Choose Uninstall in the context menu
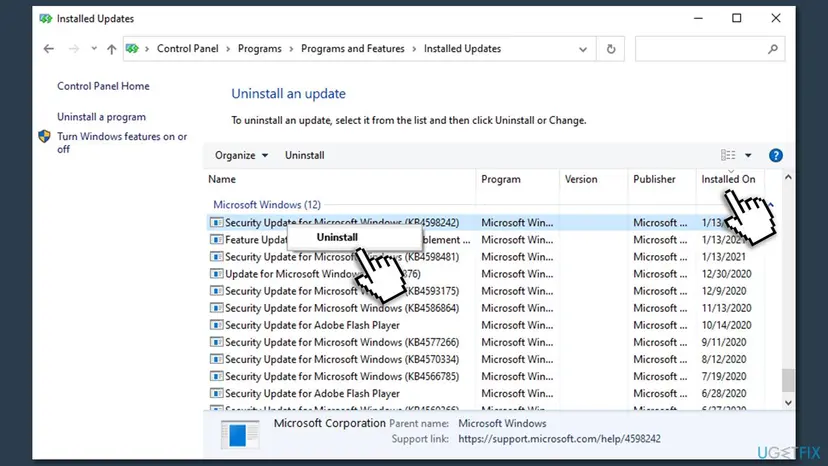 point(337,237)
